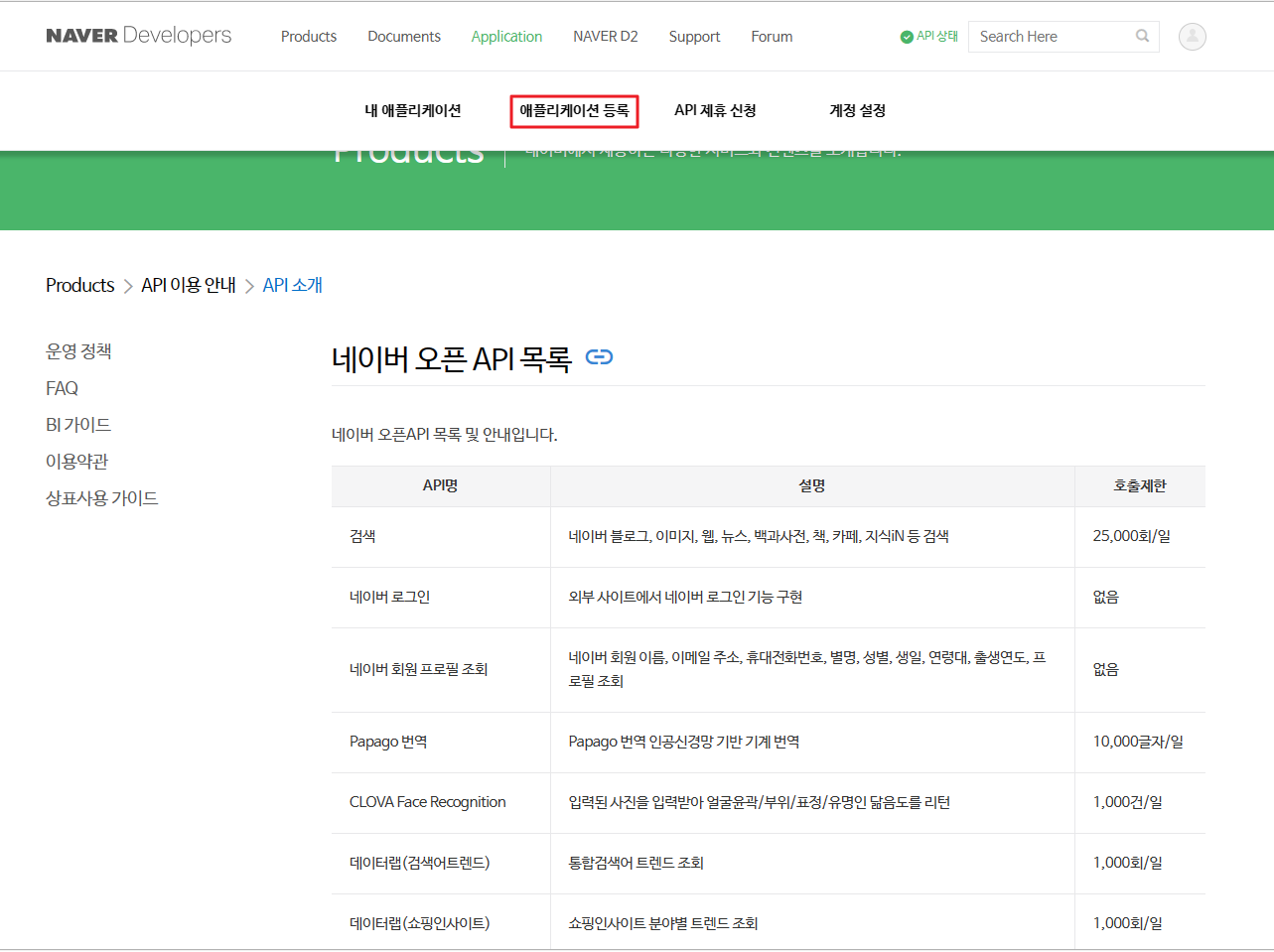Screen dimensions: 1274x952
Task: Open the Products menu
Action: pos(309,37)
